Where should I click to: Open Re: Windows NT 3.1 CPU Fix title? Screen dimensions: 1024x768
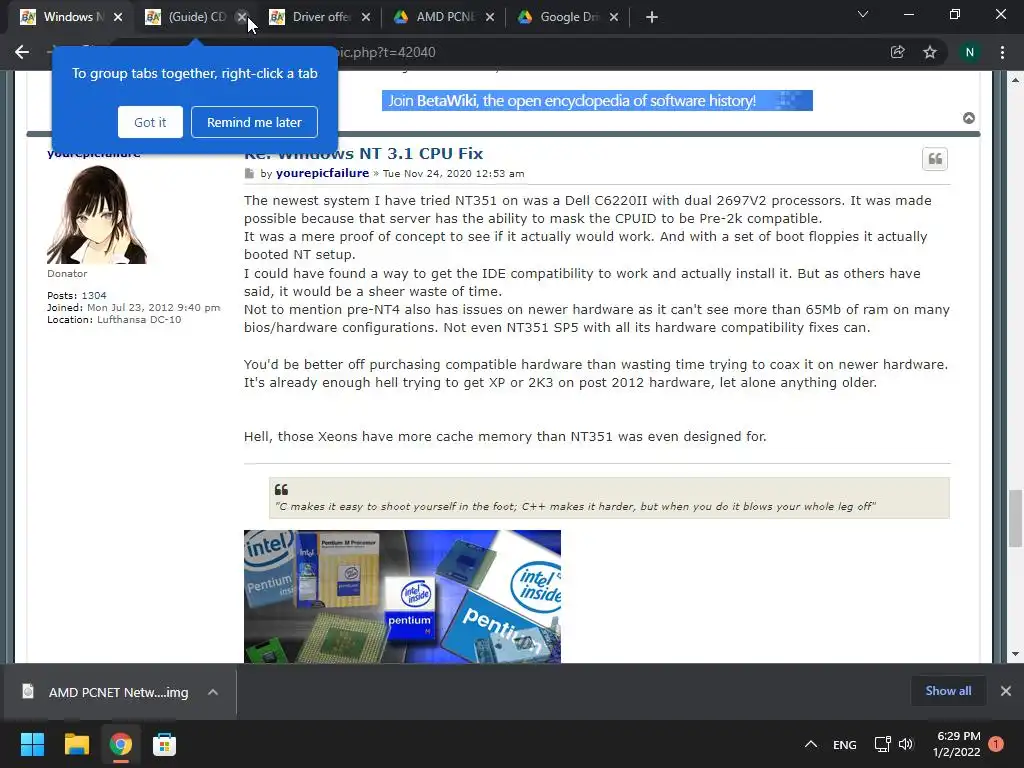tap(363, 153)
